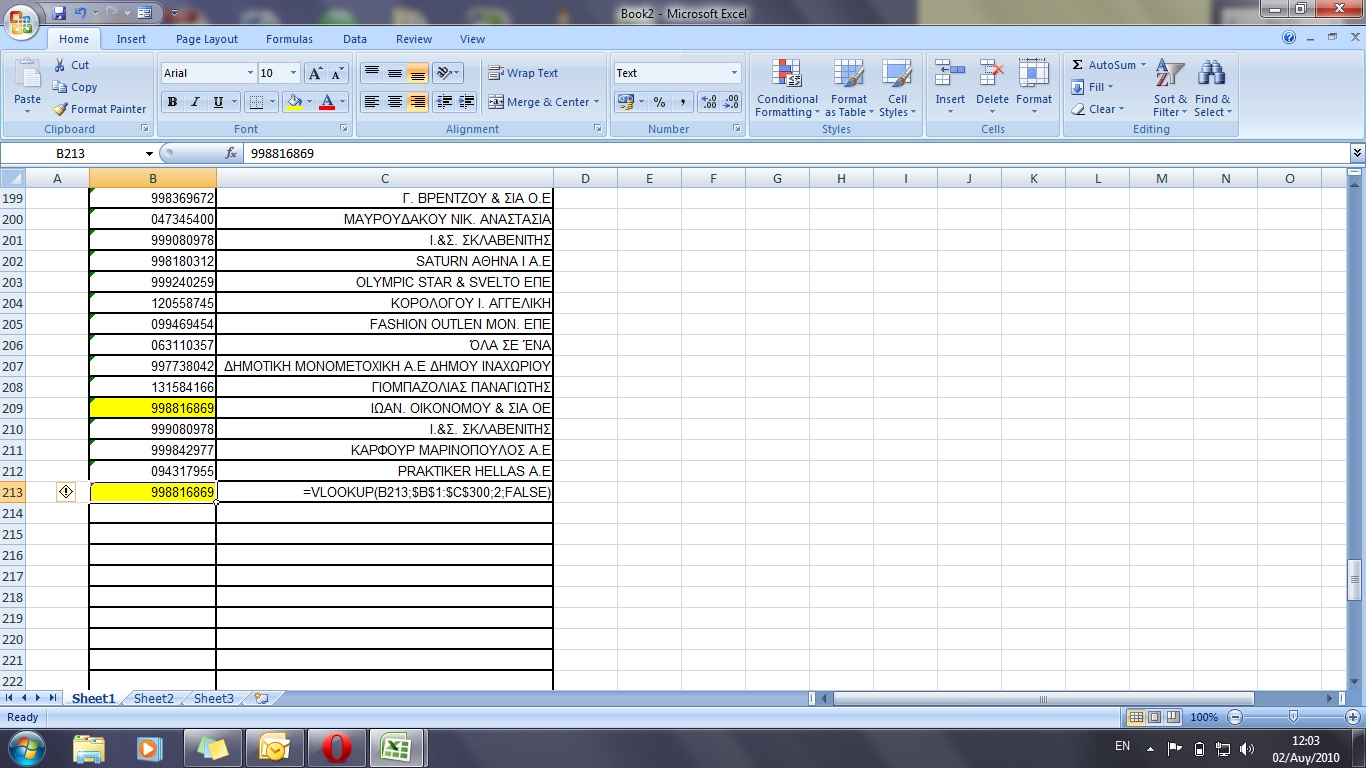1366x768 pixels.
Task: Click the Insert cells icon
Action: (950, 74)
